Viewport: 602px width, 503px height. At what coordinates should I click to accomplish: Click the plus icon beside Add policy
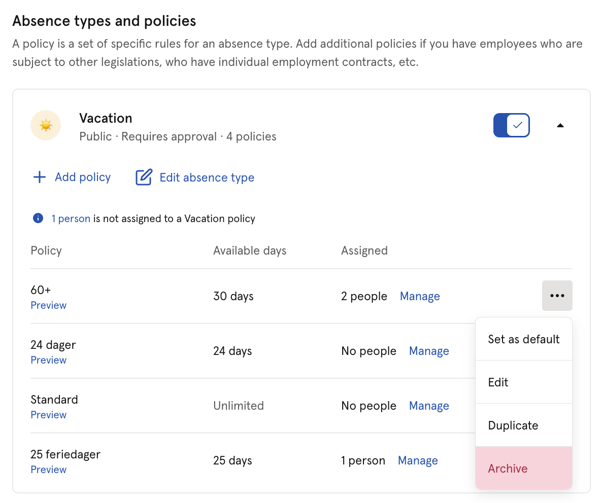point(39,177)
